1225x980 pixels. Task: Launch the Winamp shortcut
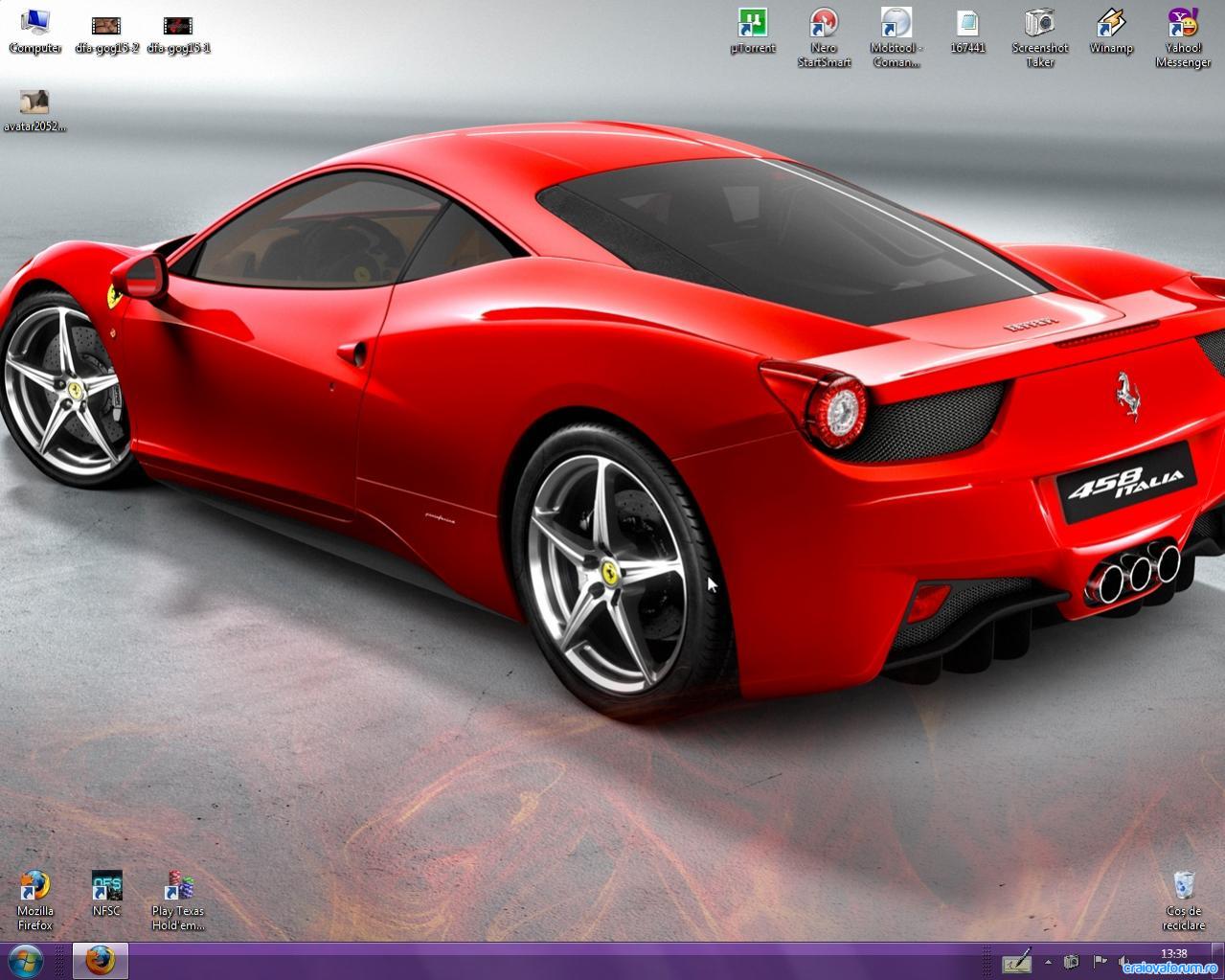[1111, 31]
